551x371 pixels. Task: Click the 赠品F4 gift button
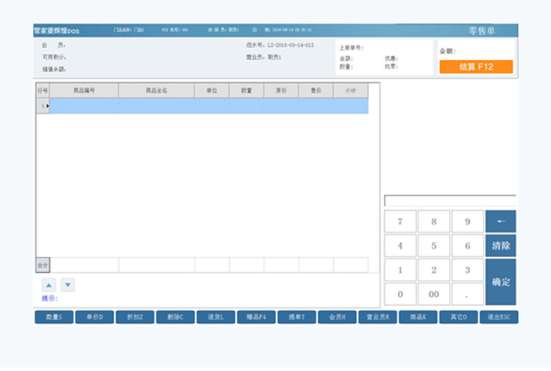point(256,317)
